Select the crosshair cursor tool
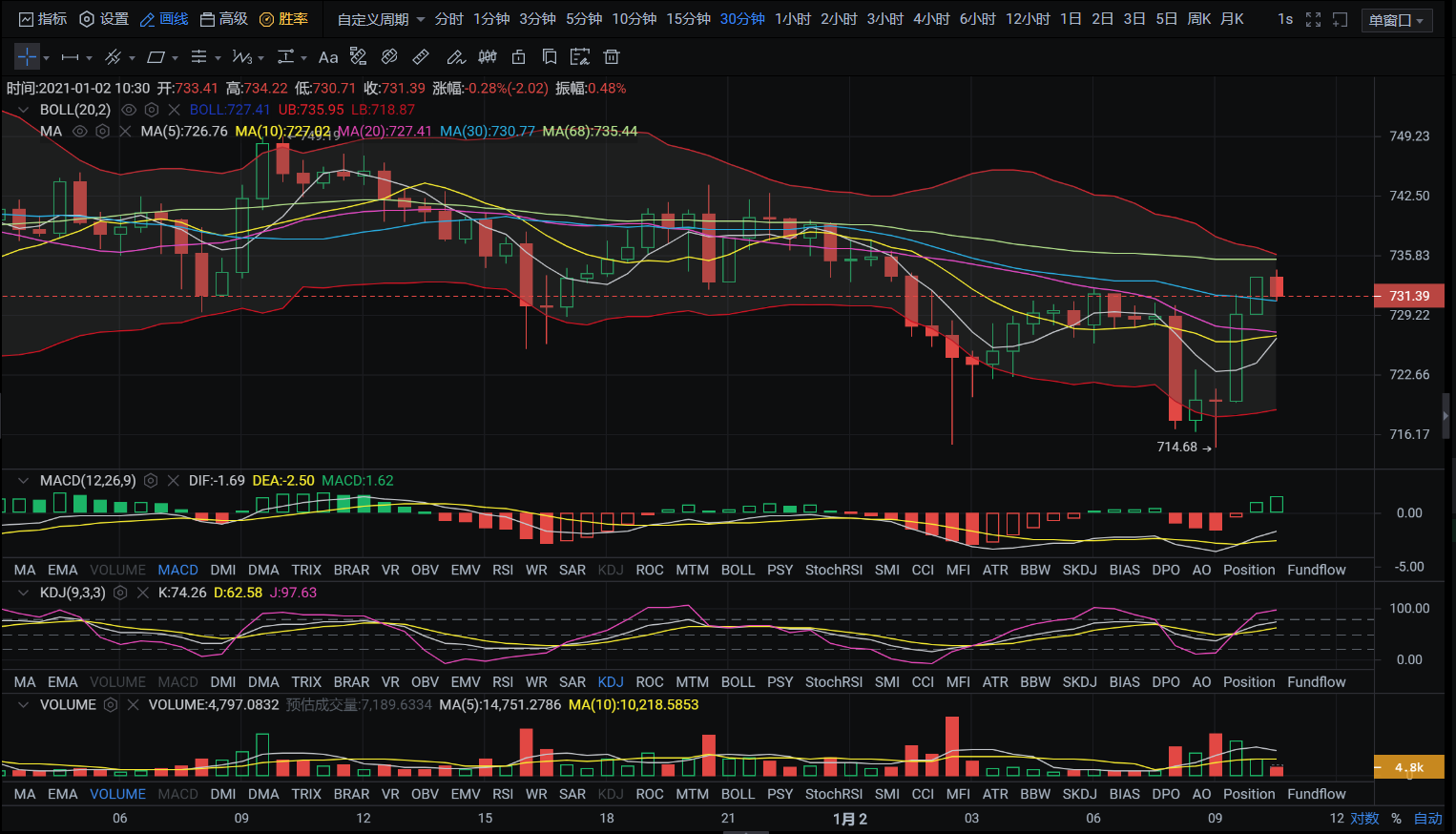 point(27,57)
